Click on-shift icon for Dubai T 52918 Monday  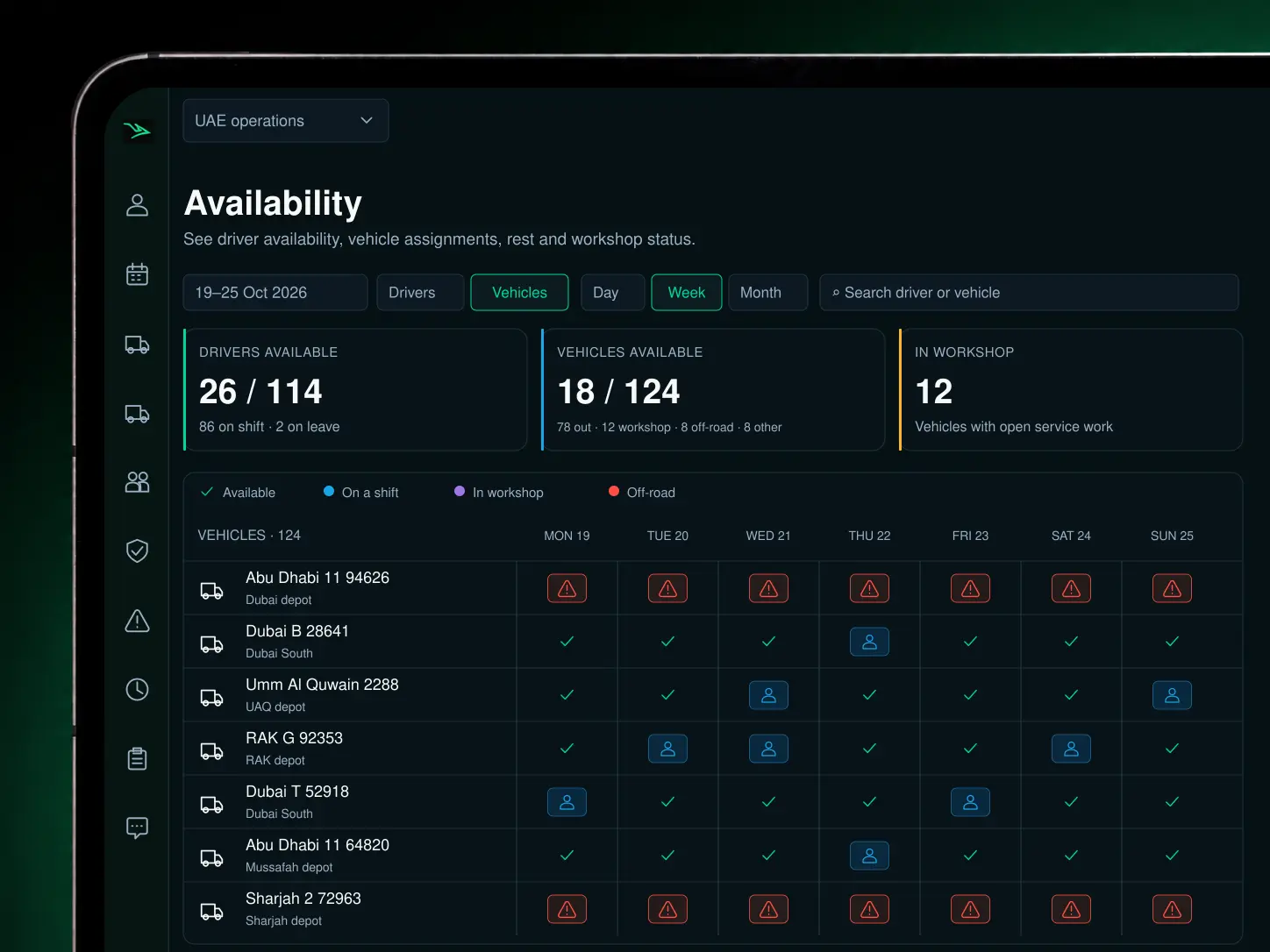click(x=567, y=802)
